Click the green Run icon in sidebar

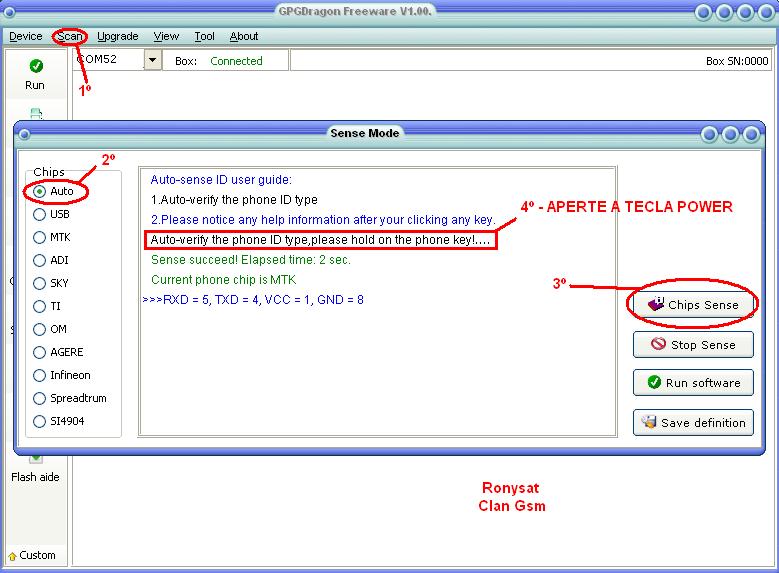(x=36, y=66)
